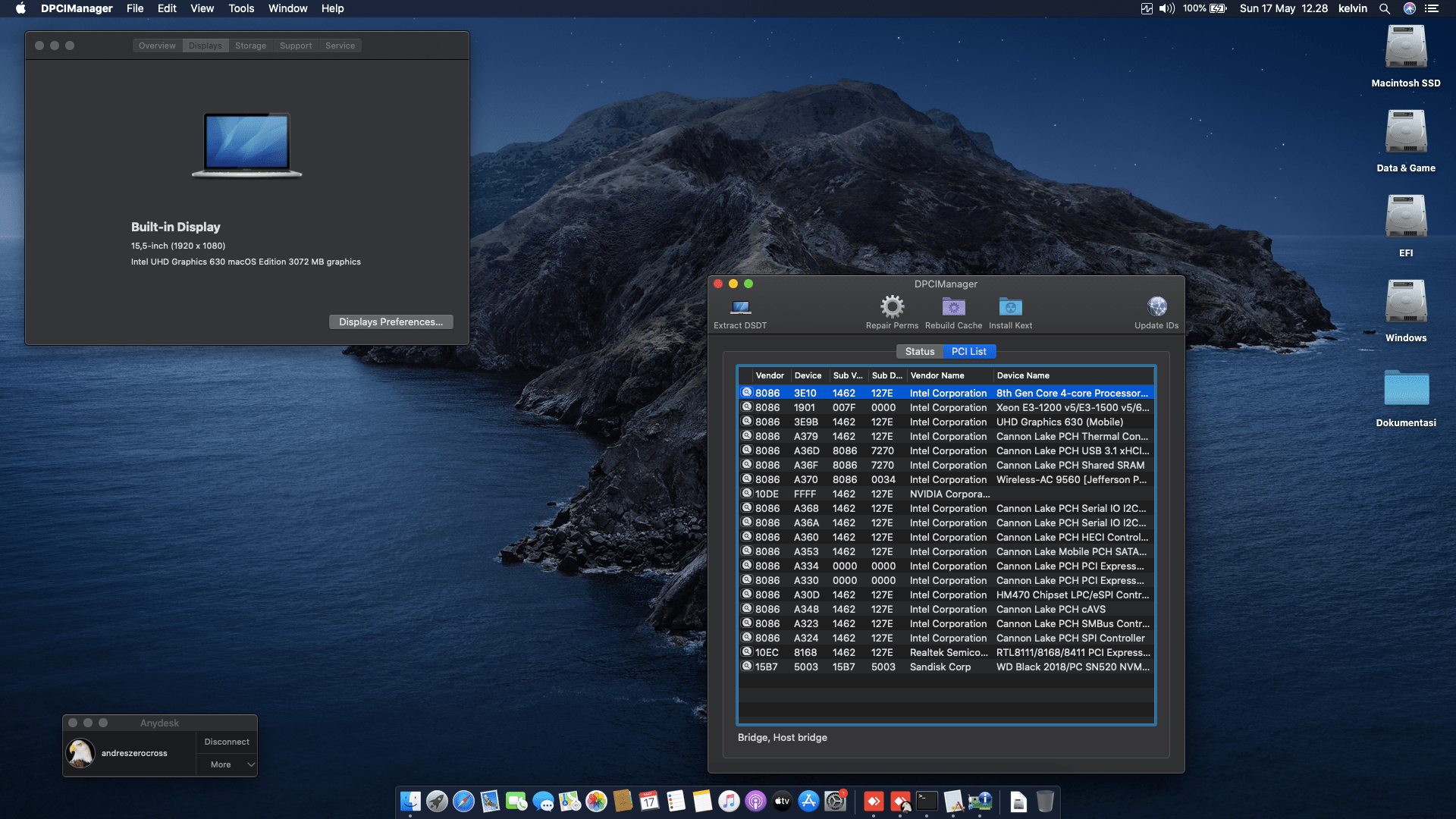Select the EFI drive icon on desktop

(x=1406, y=218)
